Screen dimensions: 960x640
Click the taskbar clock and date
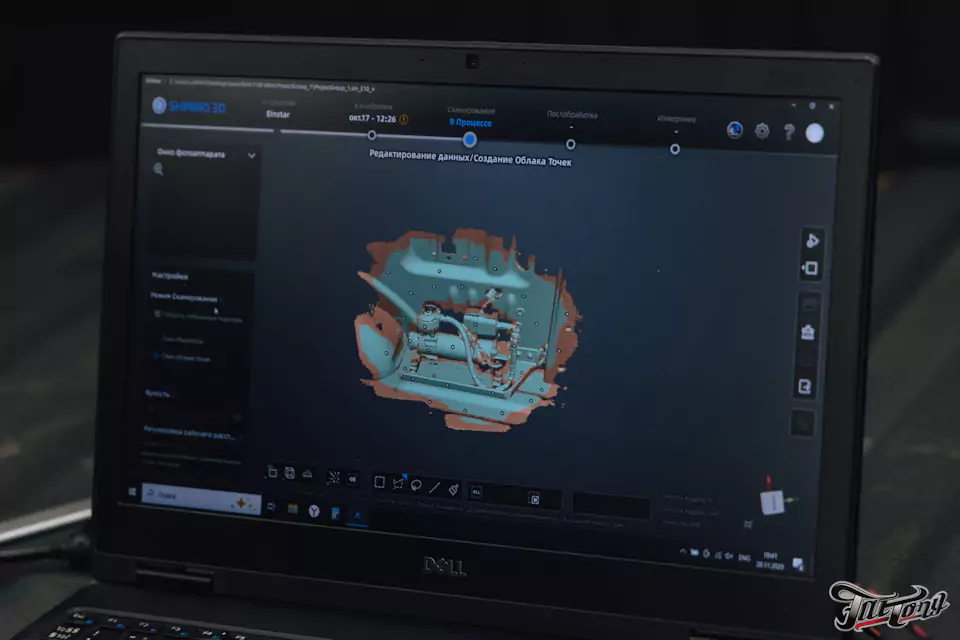(770, 560)
